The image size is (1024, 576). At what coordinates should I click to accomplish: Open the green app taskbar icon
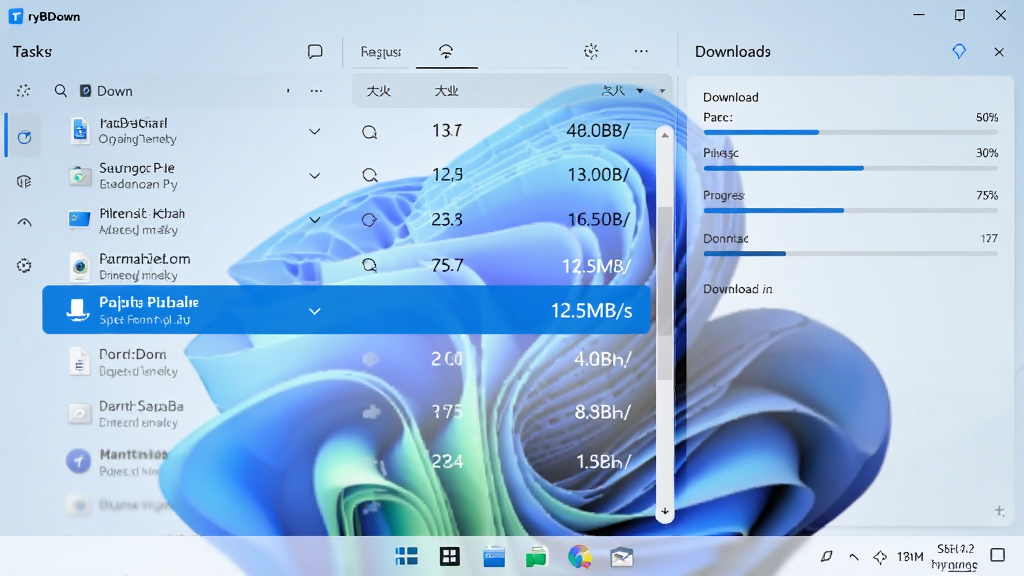point(536,557)
